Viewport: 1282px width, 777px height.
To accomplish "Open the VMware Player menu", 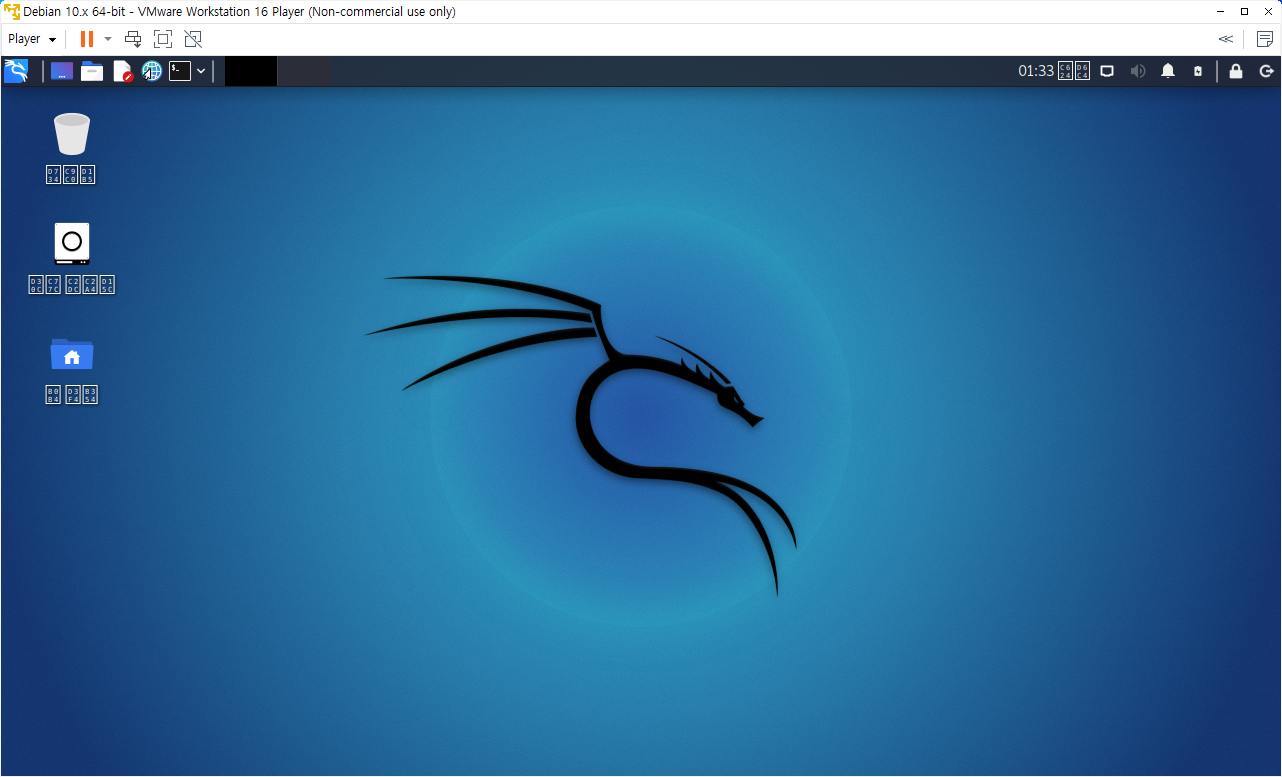I will (x=32, y=39).
